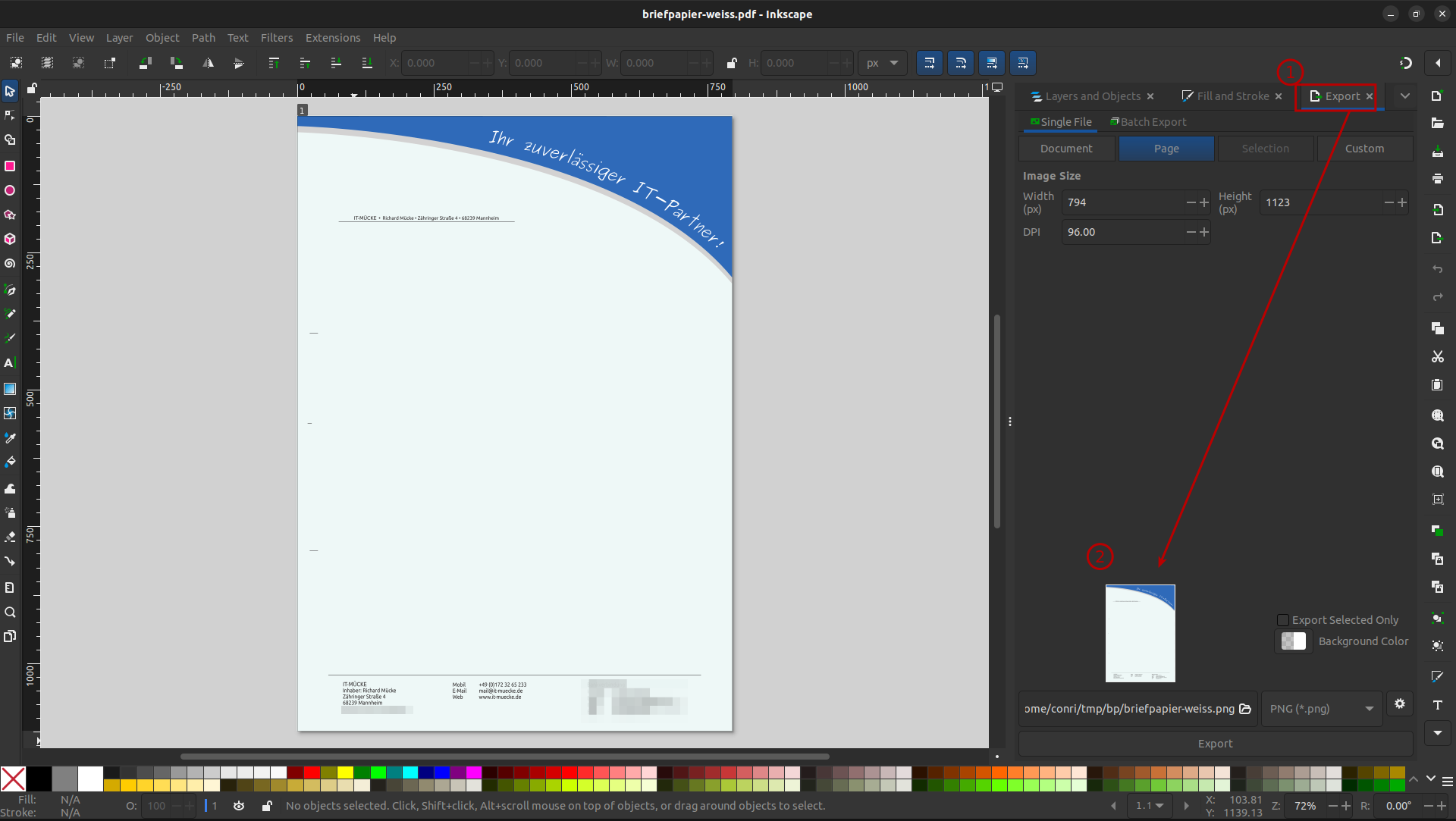
Task: Enable Export Selected Only checkbox
Action: coord(1283,620)
